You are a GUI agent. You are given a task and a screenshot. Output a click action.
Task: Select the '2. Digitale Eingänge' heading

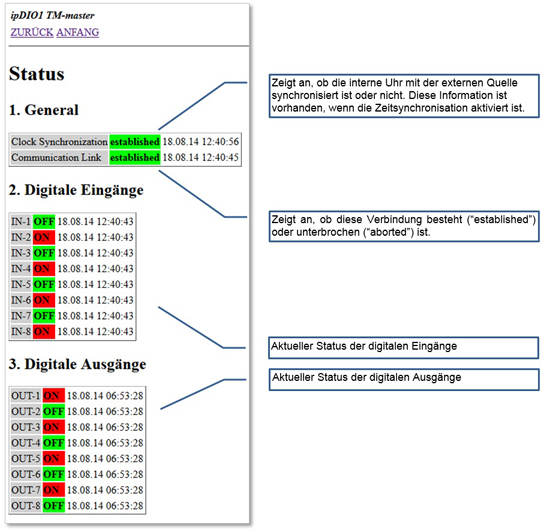[x=76, y=190]
